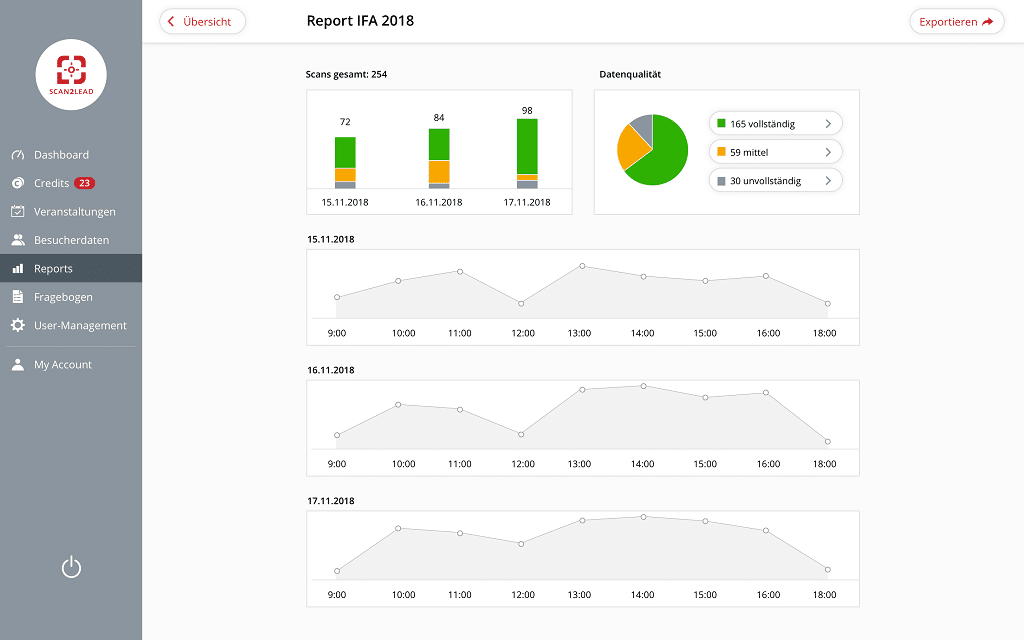This screenshot has height=640, width=1024.
Task: Click the Dashboard gauge icon
Action: pyautogui.click(x=17, y=155)
